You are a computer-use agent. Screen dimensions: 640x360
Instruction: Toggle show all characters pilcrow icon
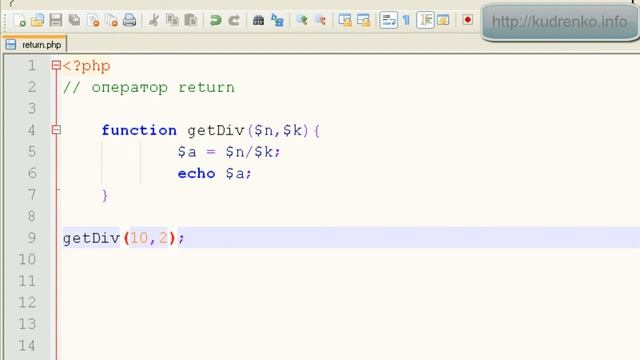(x=407, y=20)
